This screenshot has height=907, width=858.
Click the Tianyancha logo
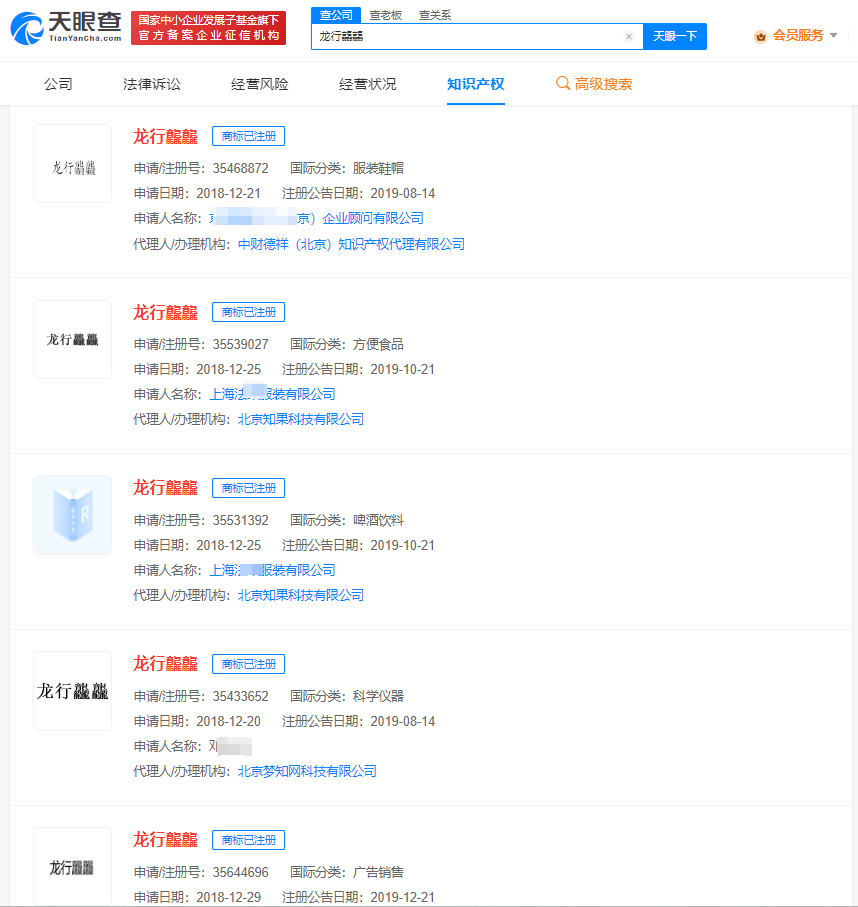(x=66, y=28)
